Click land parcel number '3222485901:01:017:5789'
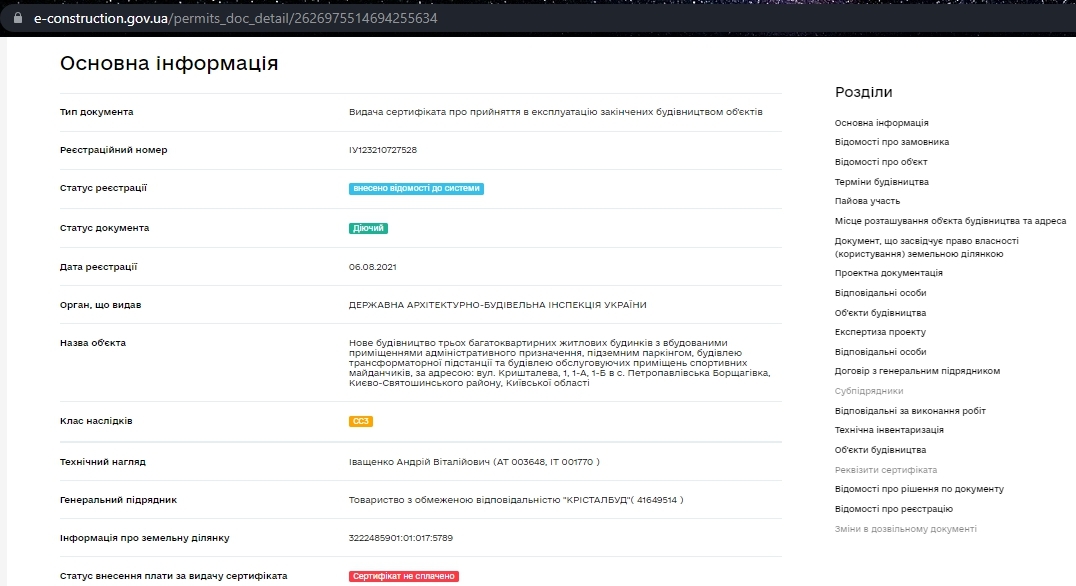Screen dimensions: 1076x586 point(400,538)
